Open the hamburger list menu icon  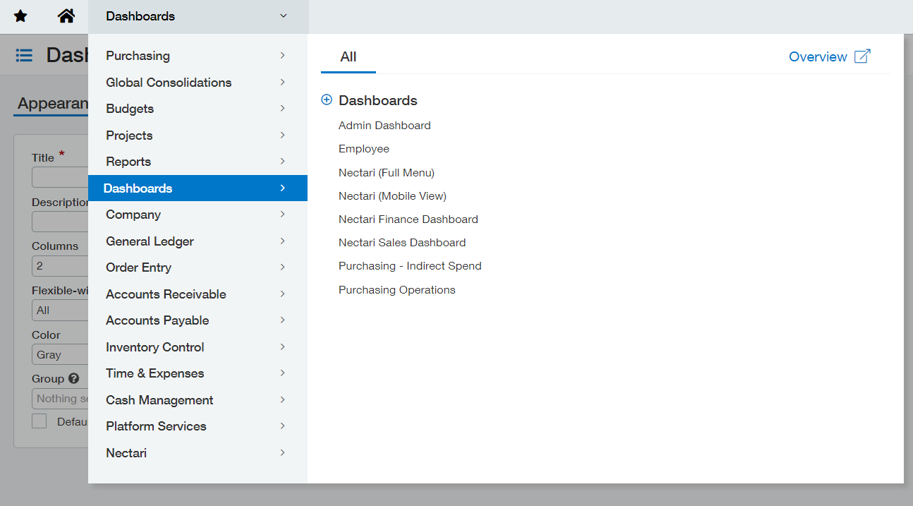click(24, 55)
